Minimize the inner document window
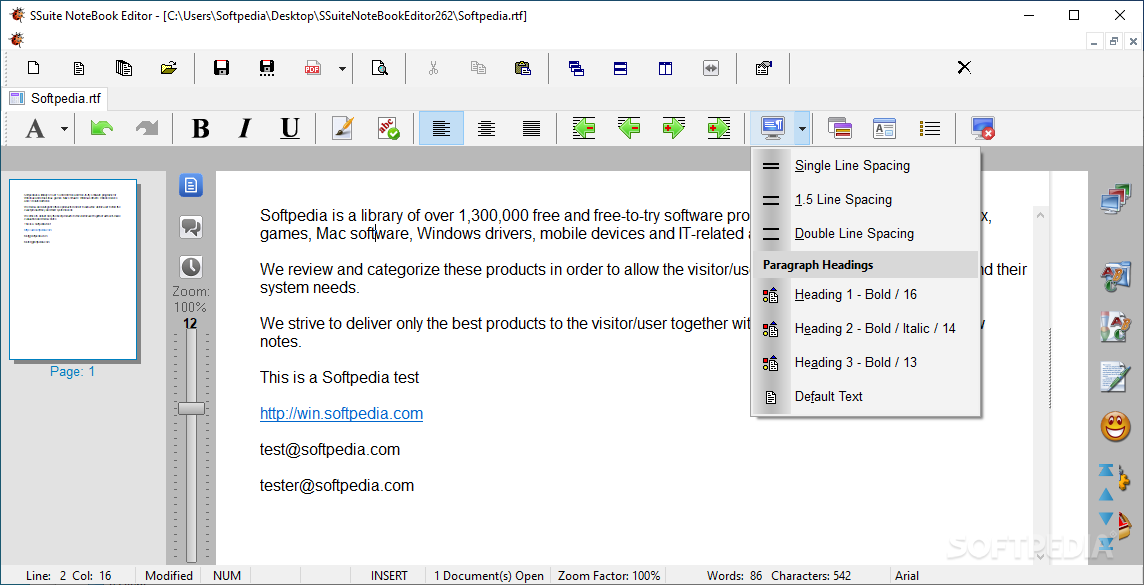The width and height of the screenshot is (1144, 585). click(1094, 42)
